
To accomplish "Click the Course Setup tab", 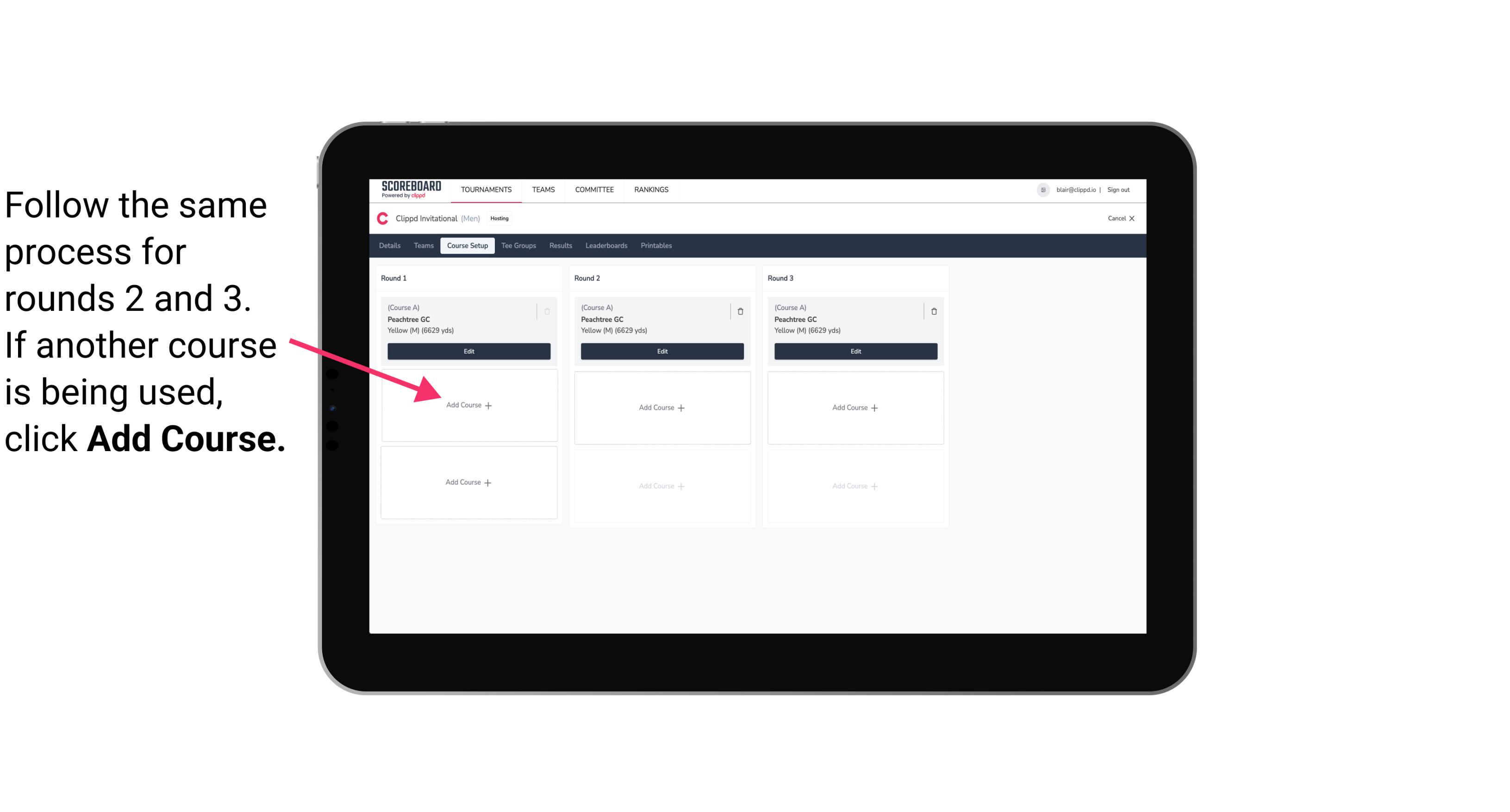I will pos(465,246).
